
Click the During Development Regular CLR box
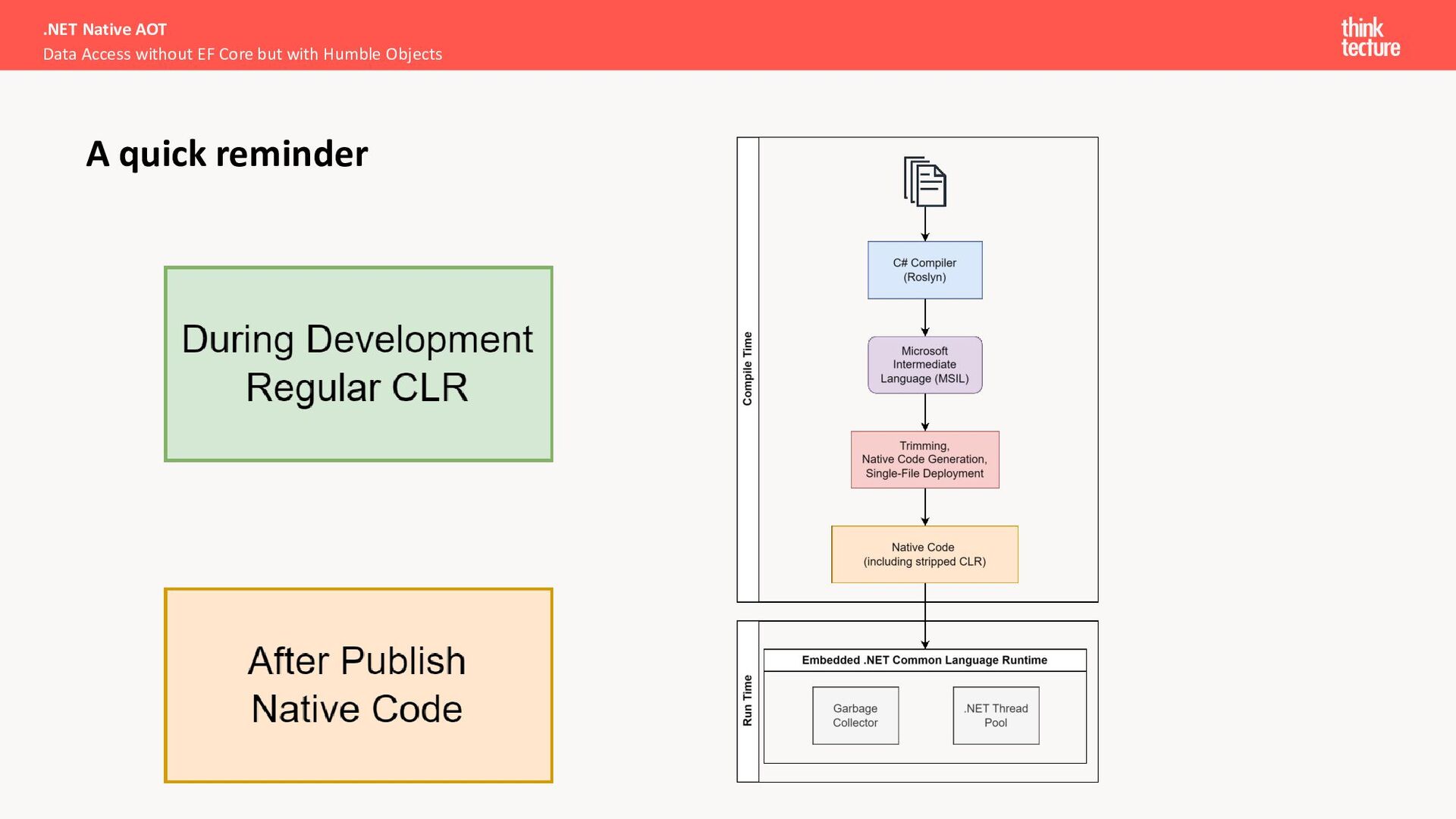click(x=358, y=364)
